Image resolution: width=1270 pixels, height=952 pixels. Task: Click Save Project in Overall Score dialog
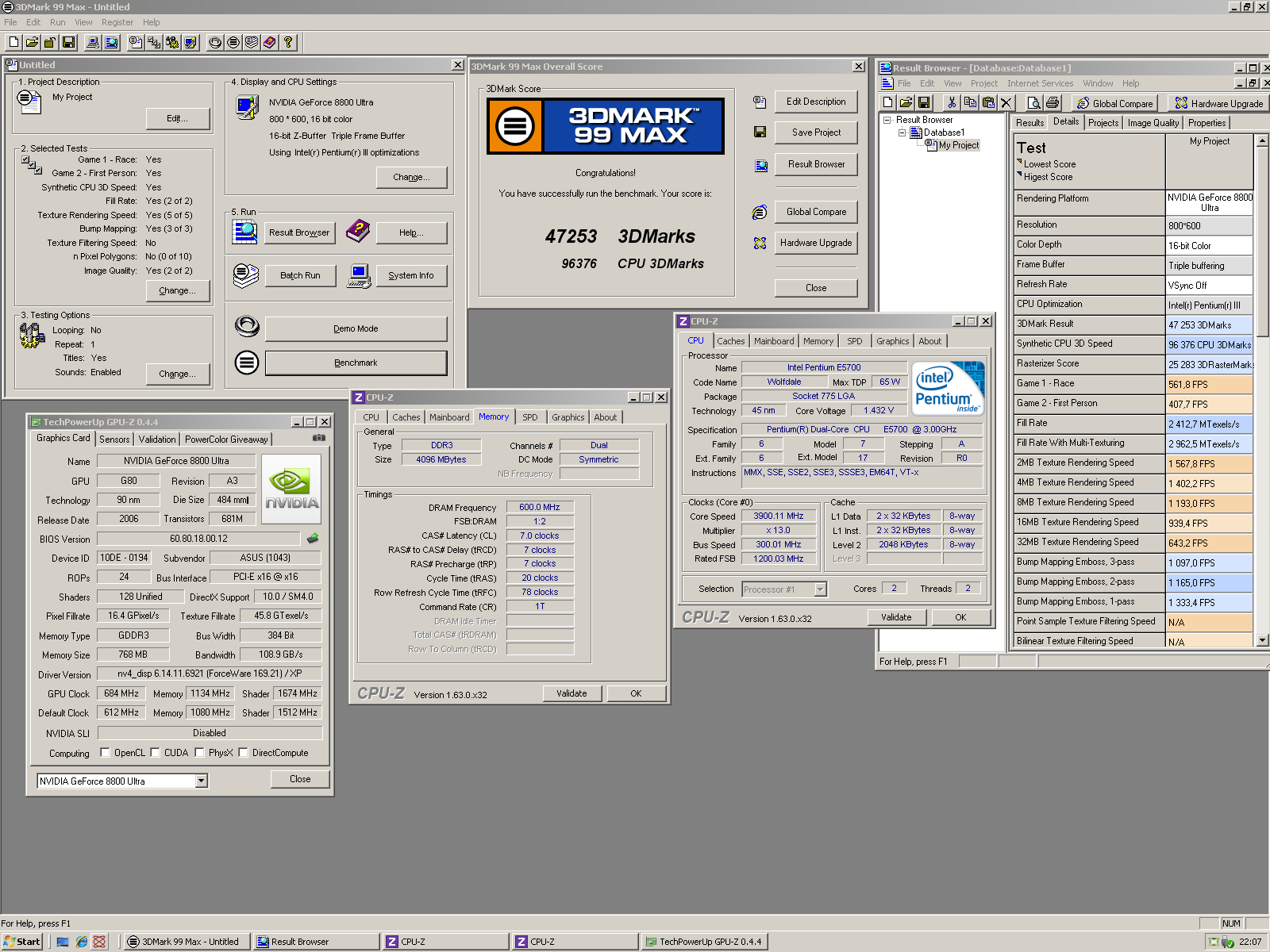click(816, 132)
